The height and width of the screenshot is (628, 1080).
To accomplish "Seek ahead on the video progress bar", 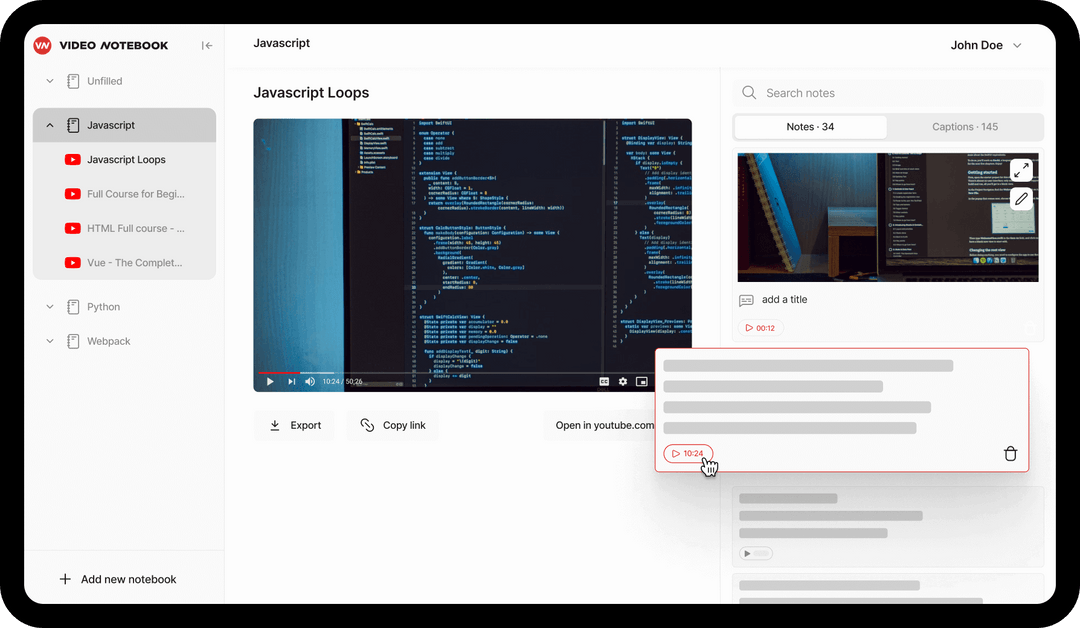I will (450, 372).
